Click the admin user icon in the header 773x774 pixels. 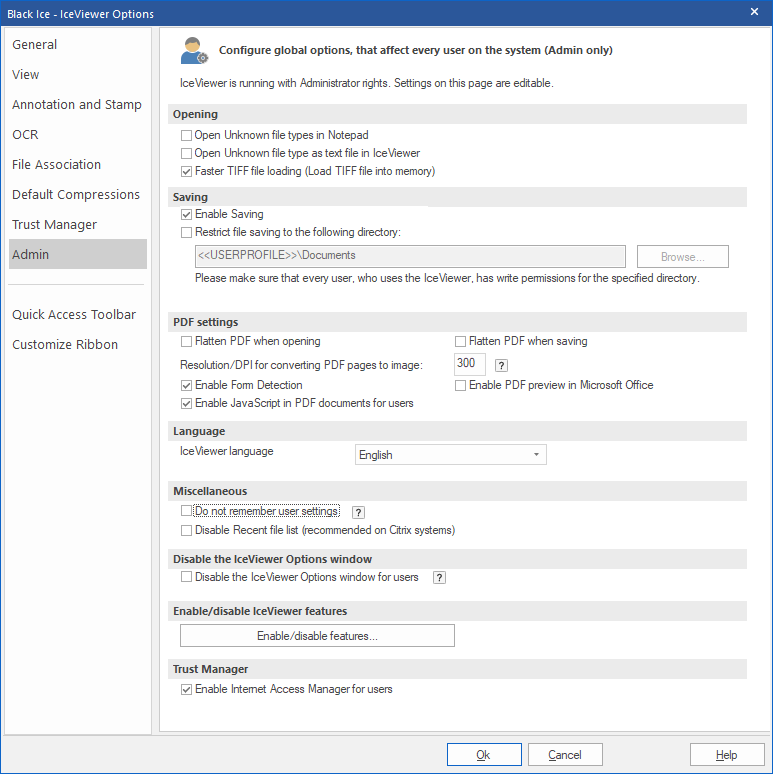point(194,50)
